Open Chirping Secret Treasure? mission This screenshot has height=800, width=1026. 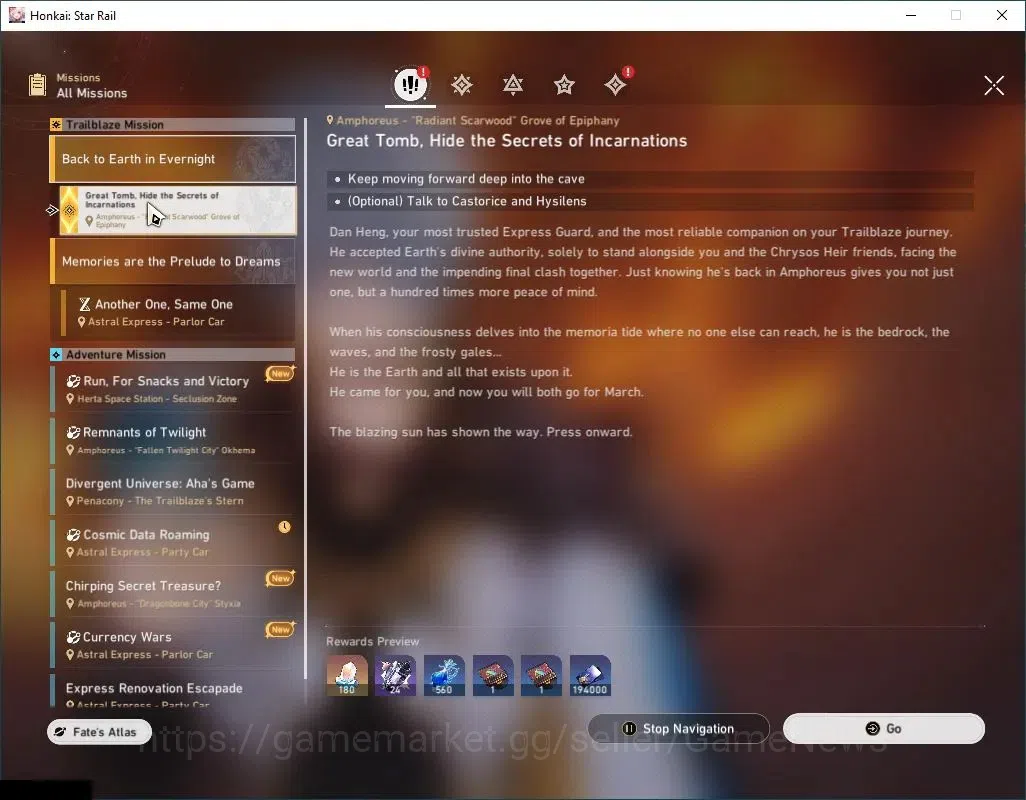[173, 593]
